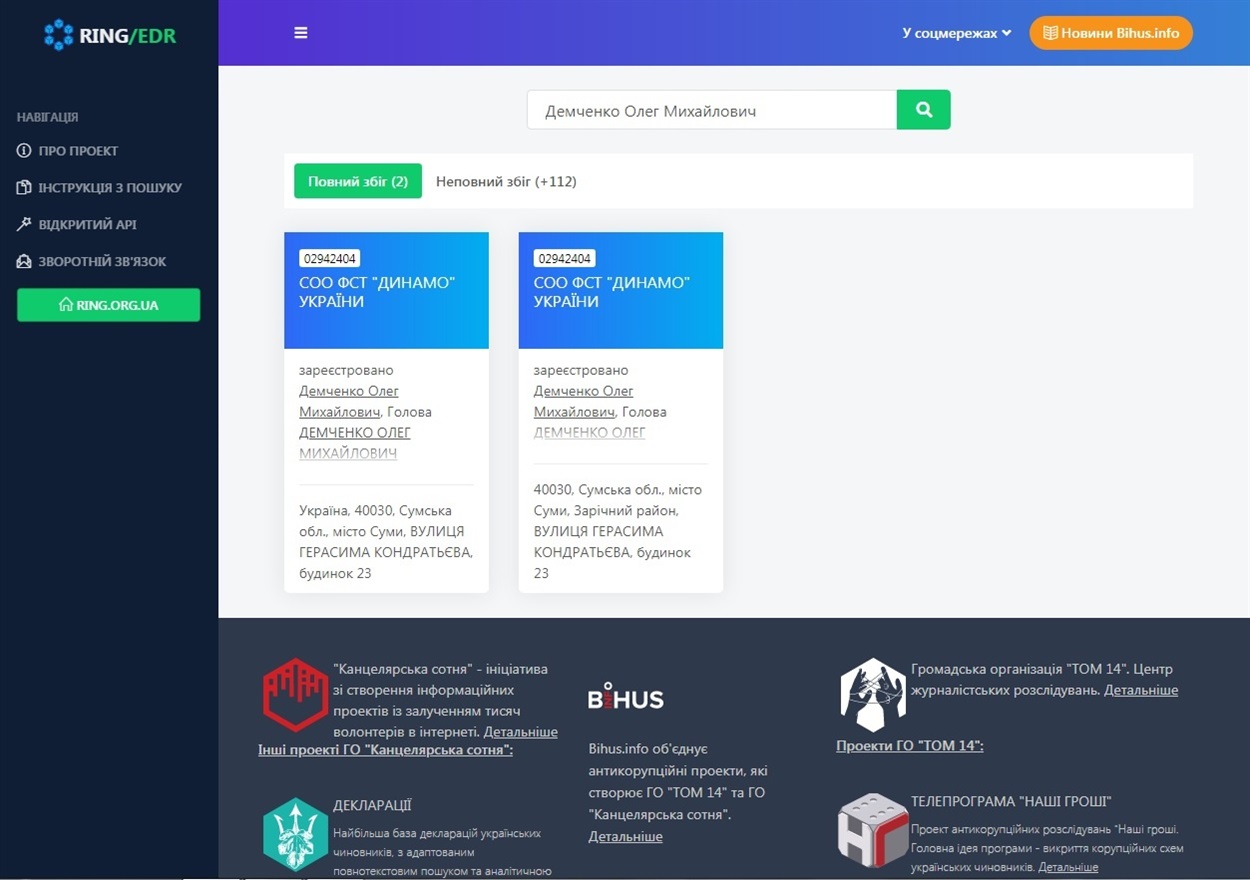Open first card's СОО ФСТ "ДИНАМО" УКРАЇНИ title
The width and height of the screenshot is (1250, 880).
(x=377, y=292)
